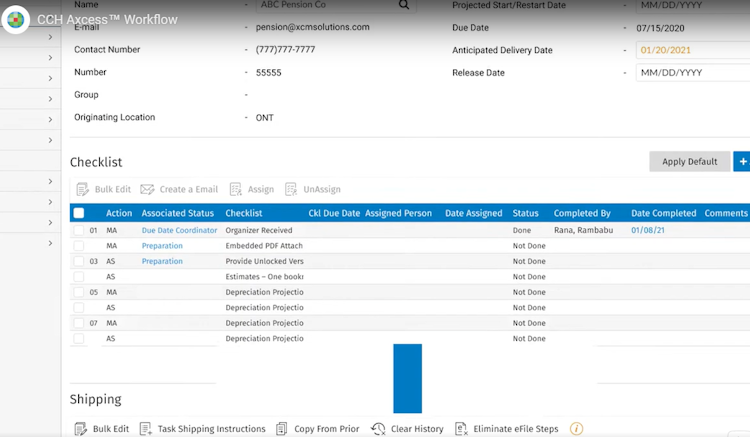Click the search icon in Name field
Viewport: 750px width, 437px height.
(x=404, y=5)
